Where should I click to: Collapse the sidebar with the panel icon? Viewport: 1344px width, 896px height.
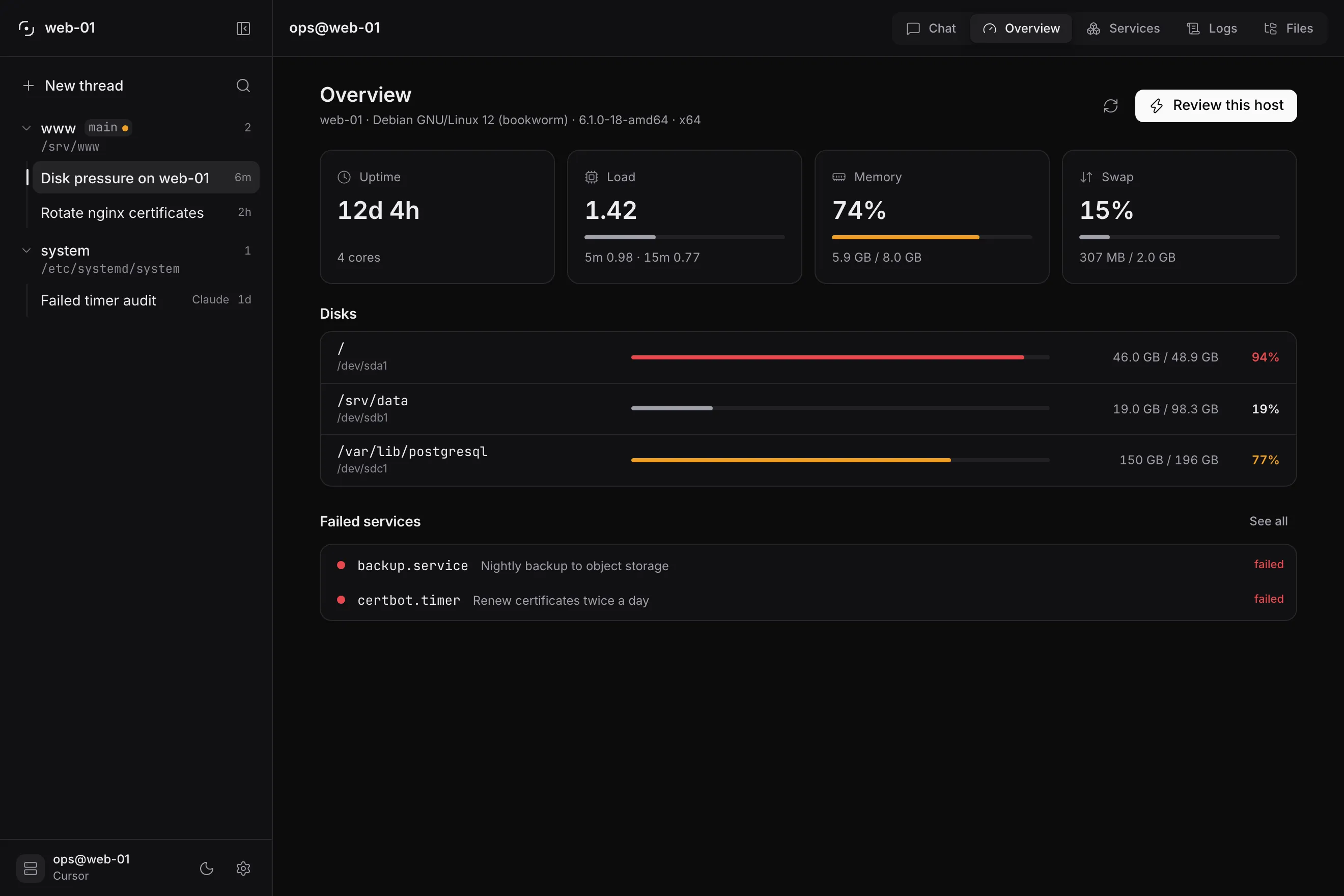[x=243, y=29]
